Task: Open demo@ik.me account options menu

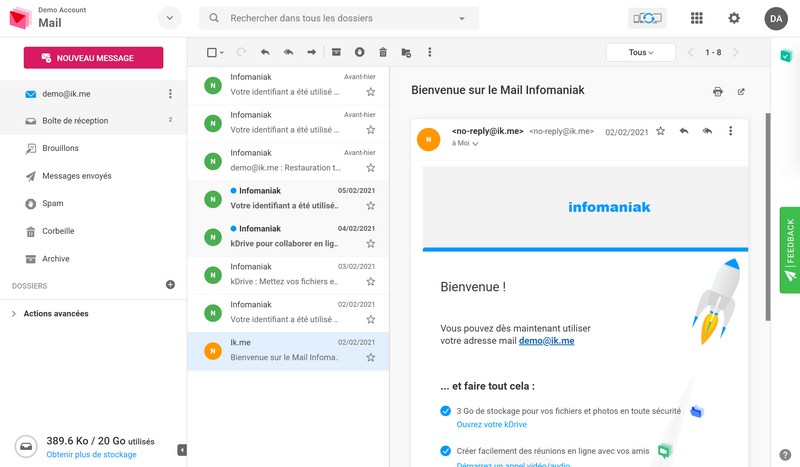Action: (x=170, y=94)
